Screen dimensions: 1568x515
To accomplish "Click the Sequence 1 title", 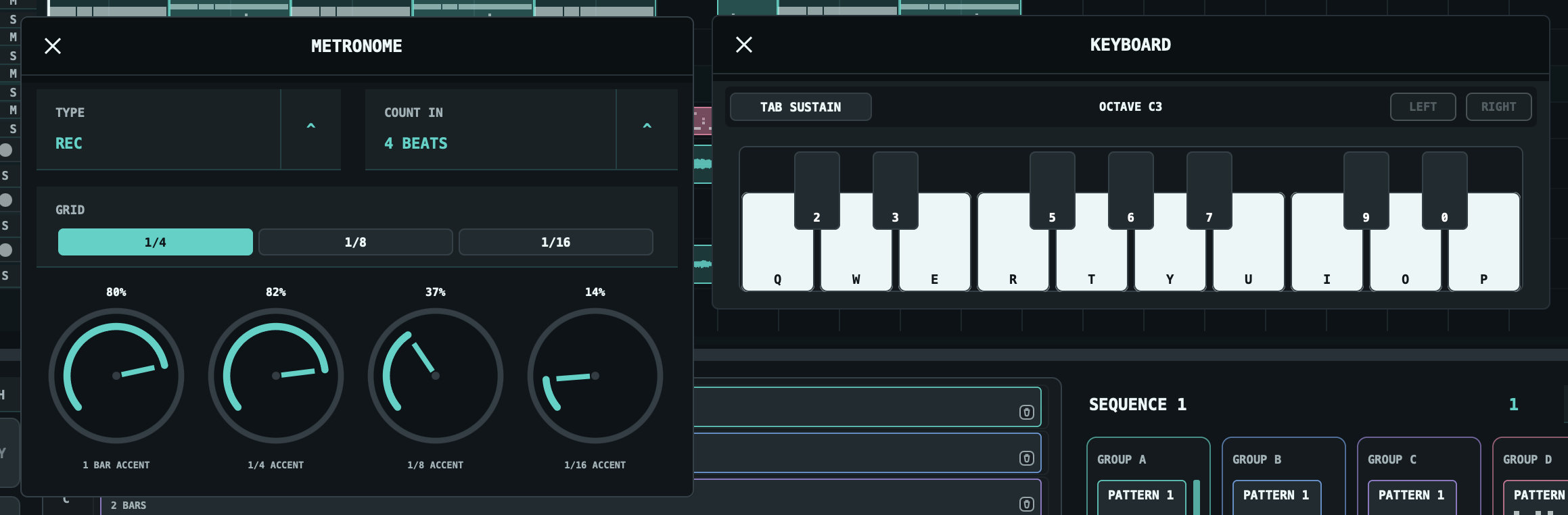I will 1138,404.
